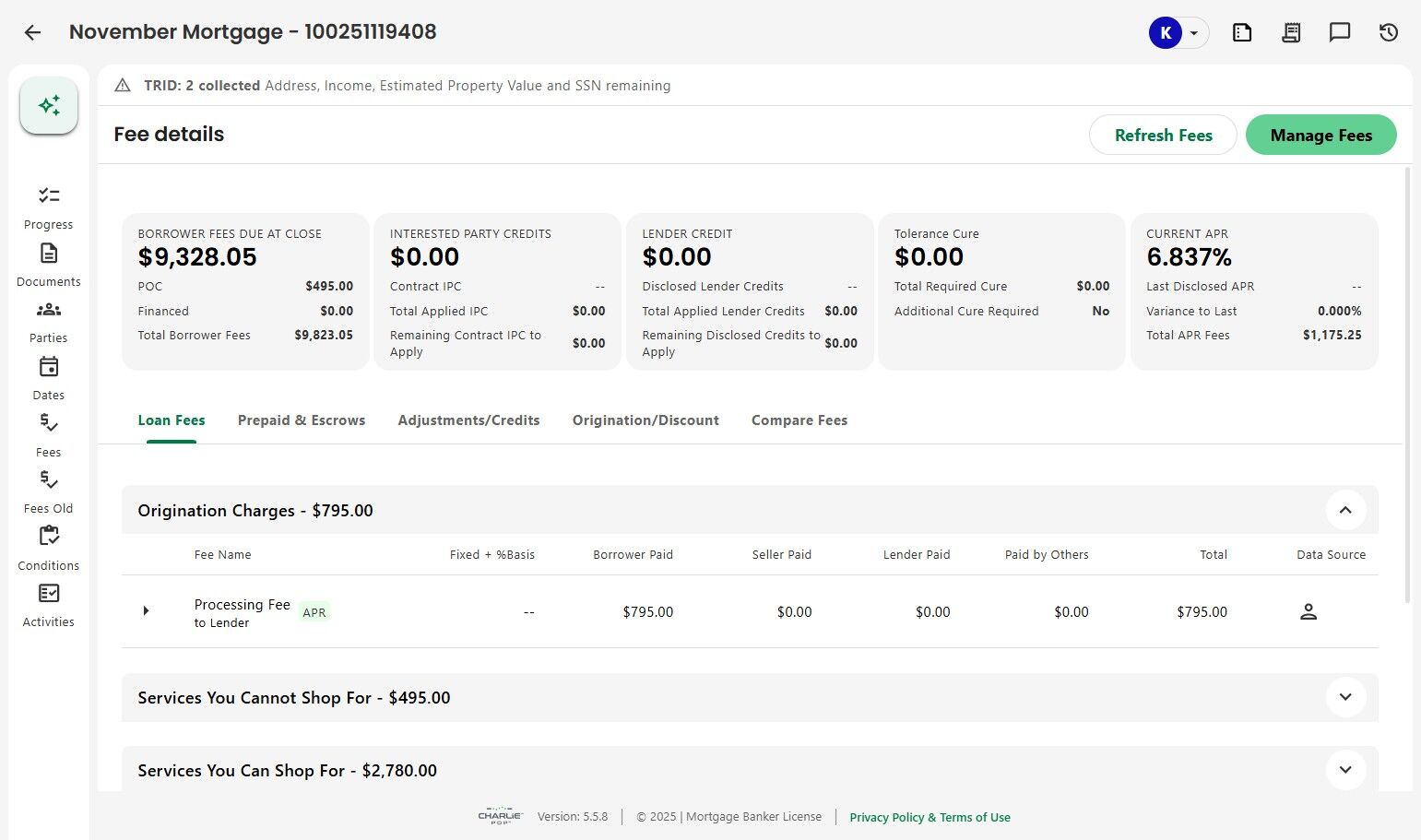This screenshot has height=840, width=1421.
Task: Open the Dates calendar icon
Action: (x=49, y=367)
